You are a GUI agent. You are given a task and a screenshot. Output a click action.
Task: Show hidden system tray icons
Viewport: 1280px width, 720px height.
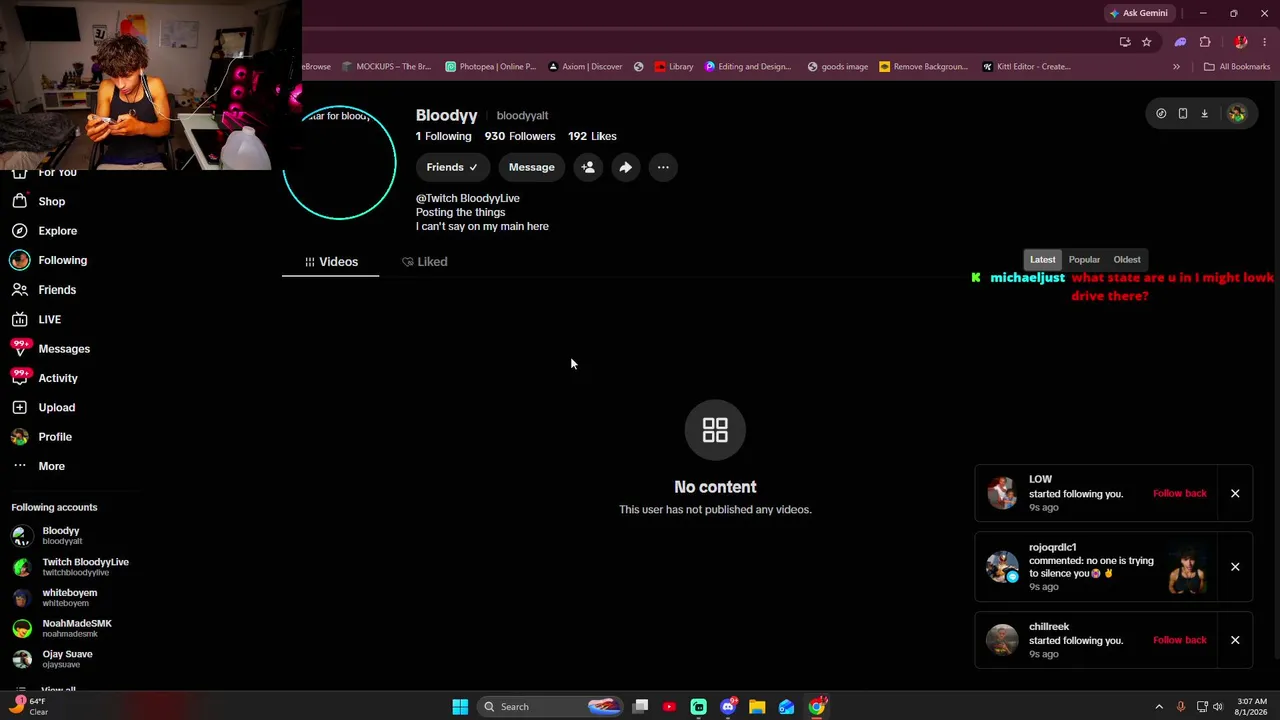point(1159,707)
